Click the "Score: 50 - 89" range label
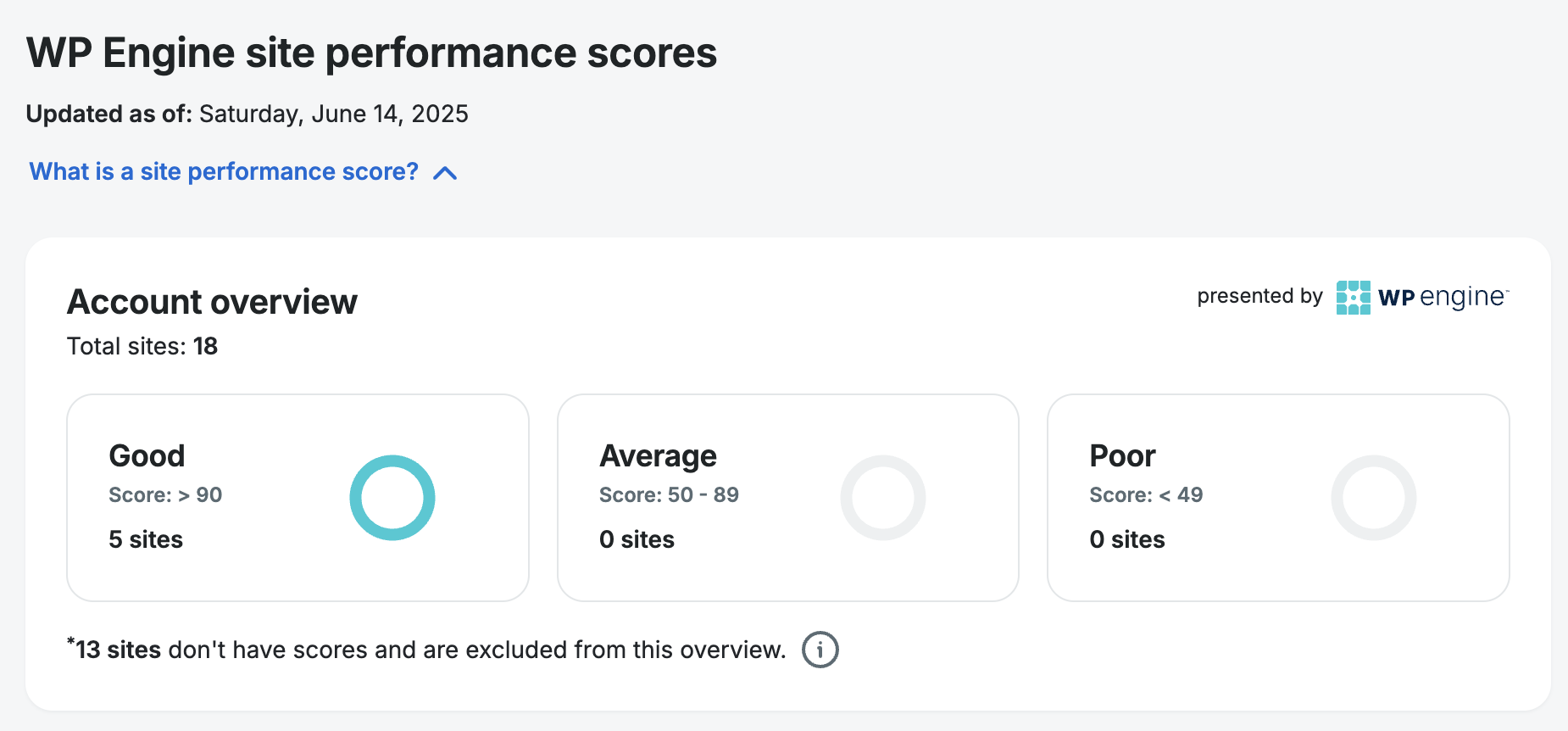 click(669, 495)
